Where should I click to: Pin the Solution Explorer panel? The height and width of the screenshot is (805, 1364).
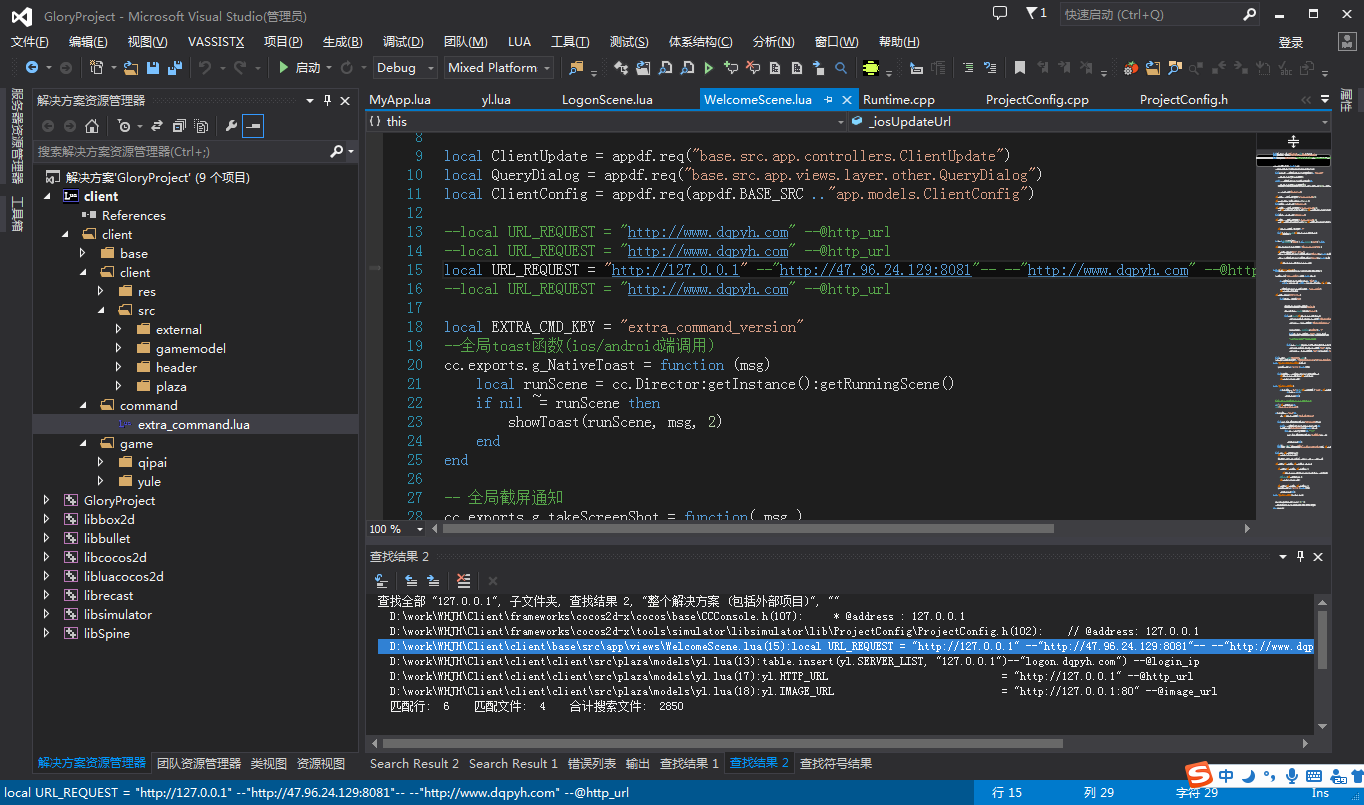328,100
